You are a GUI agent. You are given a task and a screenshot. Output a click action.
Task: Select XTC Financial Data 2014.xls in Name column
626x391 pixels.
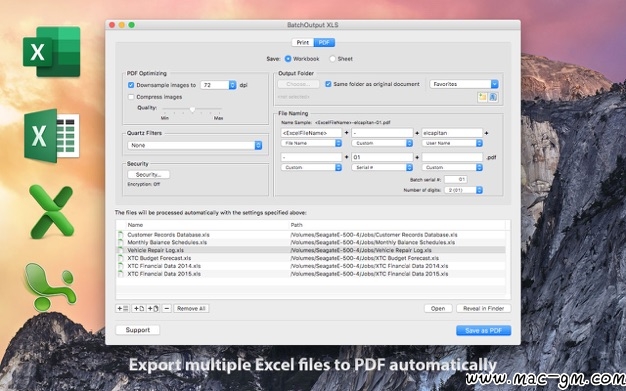(164, 266)
